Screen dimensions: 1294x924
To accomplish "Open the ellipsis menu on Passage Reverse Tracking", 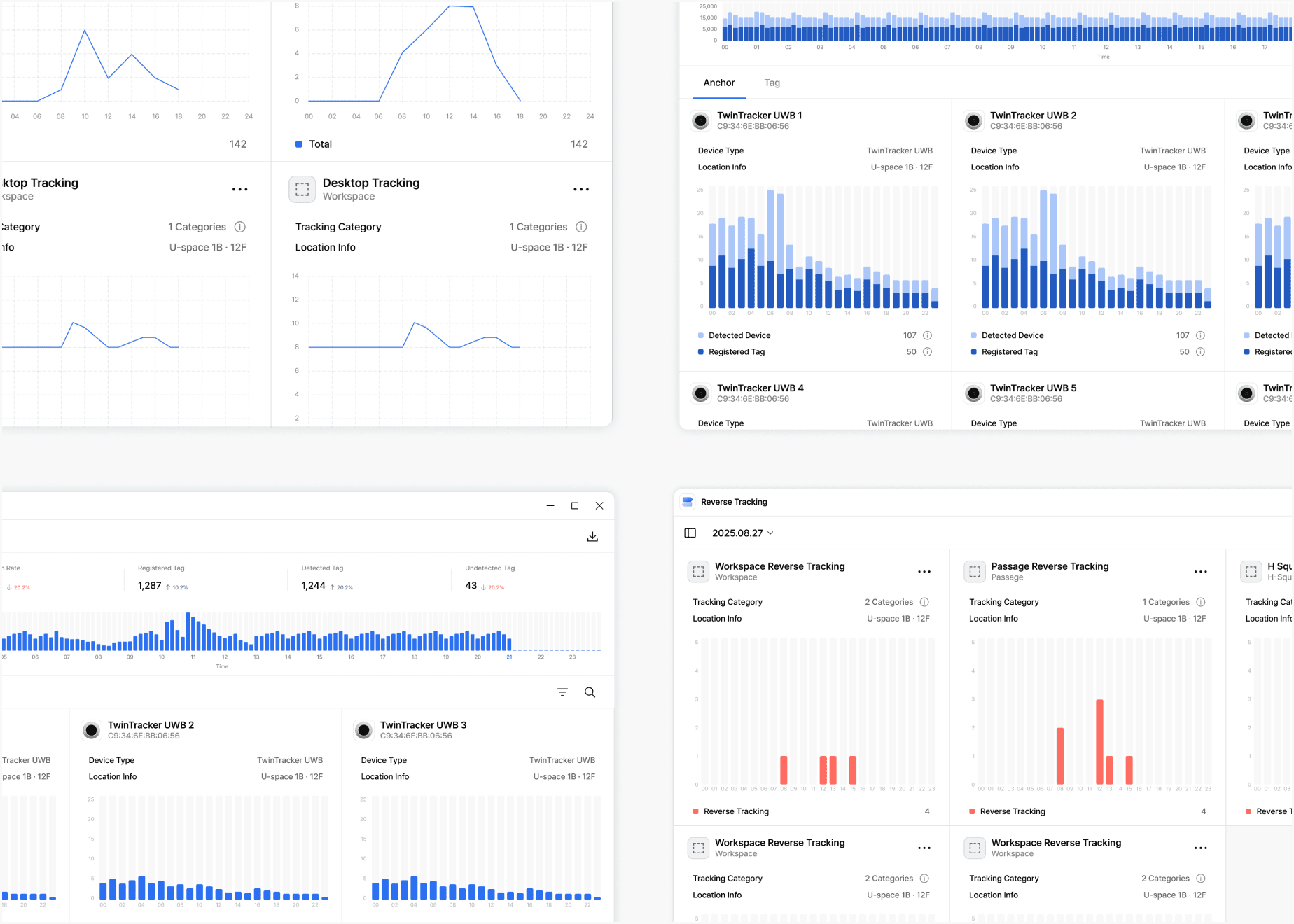I will (1200, 571).
